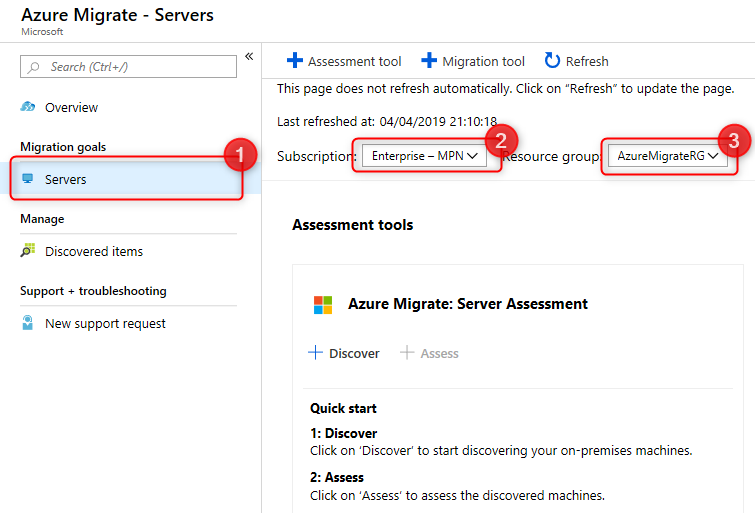
Task: Click the Quick start heading
Action: point(343,408)
